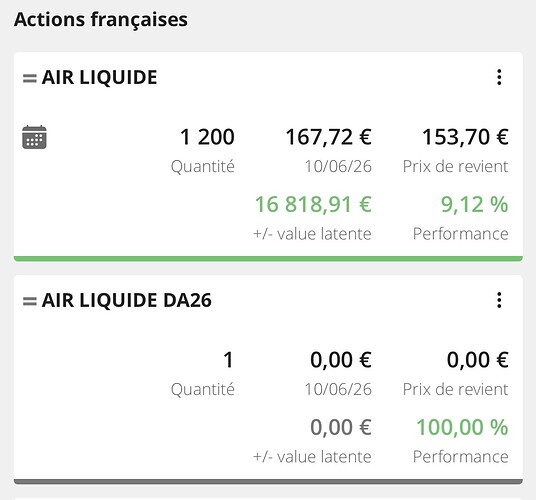Click the DA26 Prix de revient label
The width and height of the screenshot is (536, 500).
click(x=455, y=389)
